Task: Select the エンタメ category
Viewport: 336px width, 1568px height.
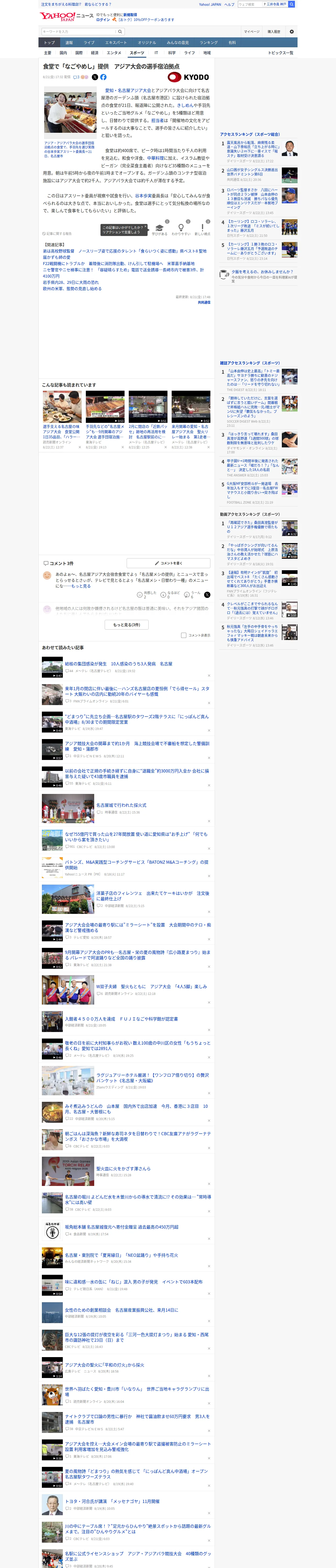Action: pos(114,53)
